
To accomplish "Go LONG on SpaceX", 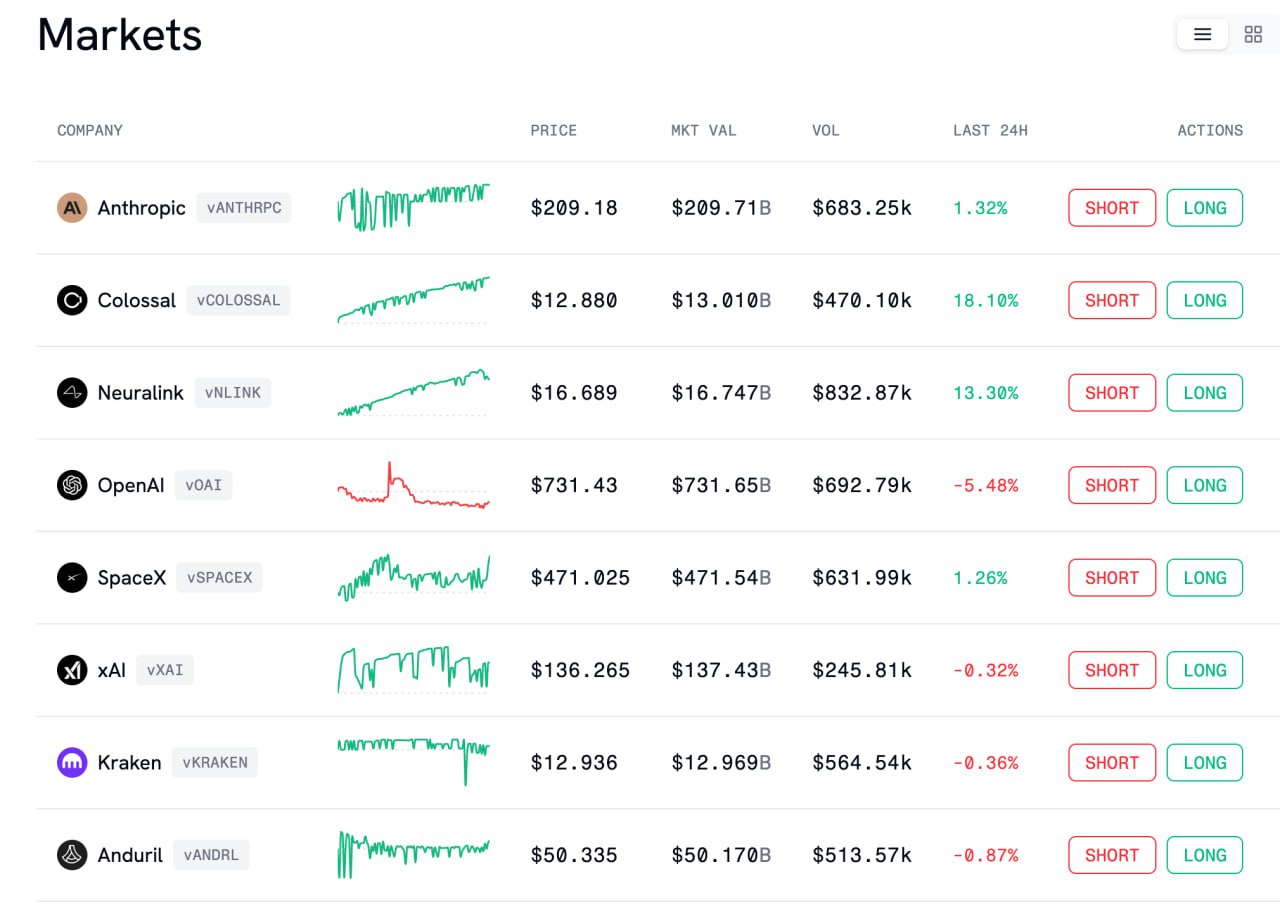I will pos(1204,578).
